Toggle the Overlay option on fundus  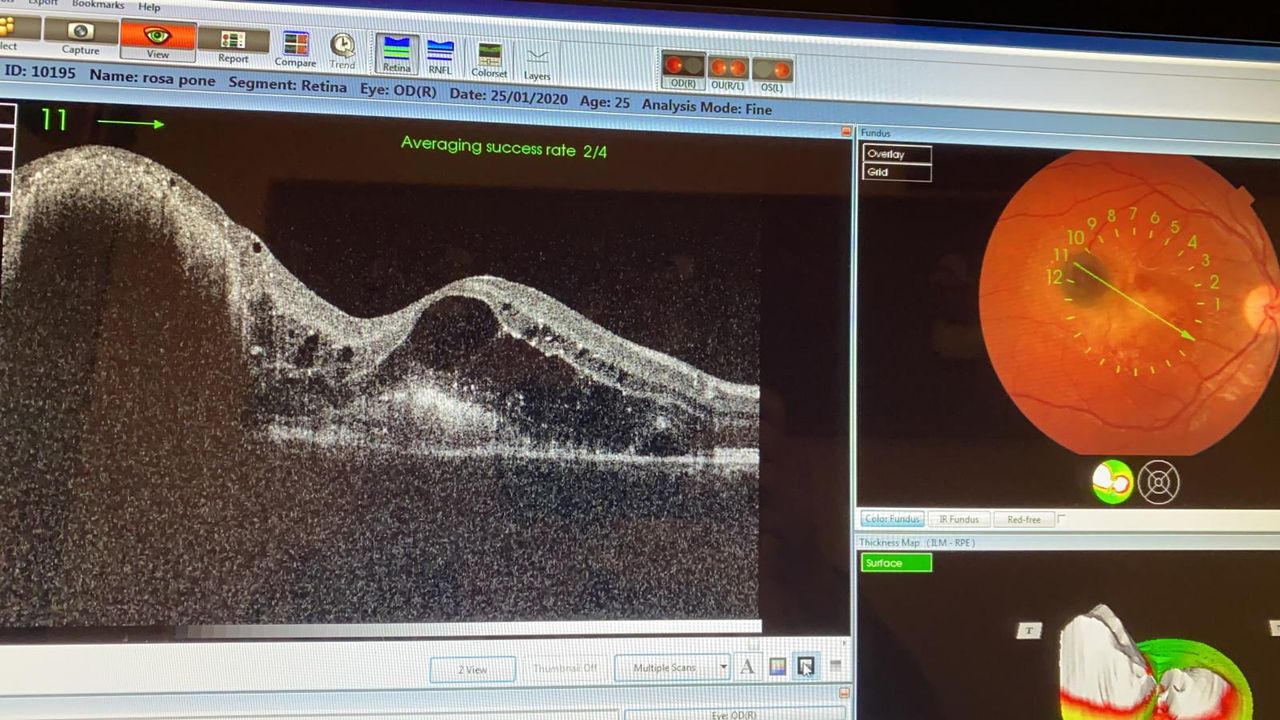[x=896, y=154]
